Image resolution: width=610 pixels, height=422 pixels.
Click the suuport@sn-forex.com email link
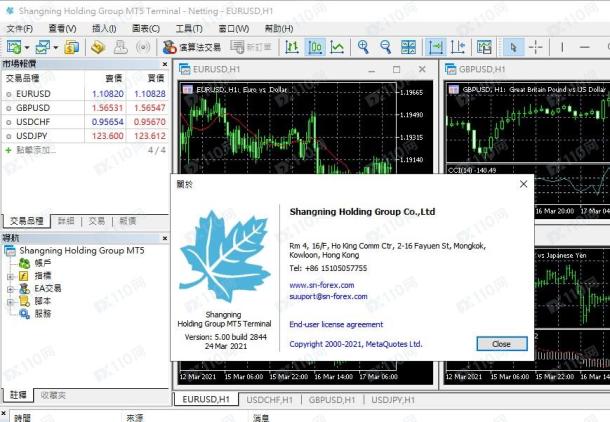pos(328,296)
